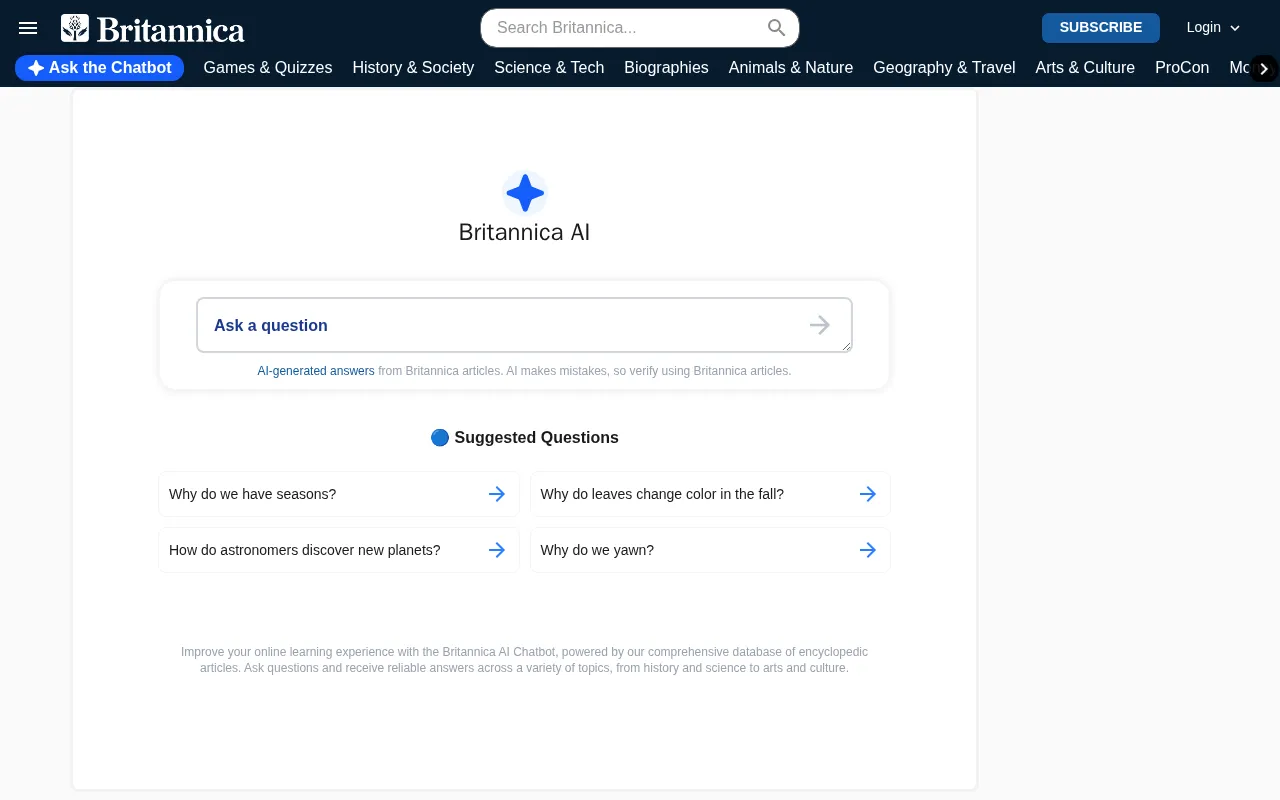Click the Britannica wordmark text

171,30
